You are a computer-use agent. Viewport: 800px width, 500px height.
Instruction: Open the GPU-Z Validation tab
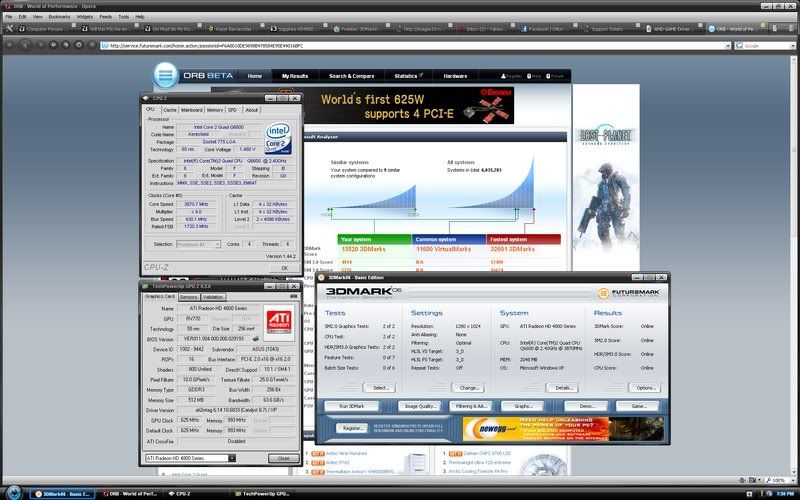(x=213, y=297)
